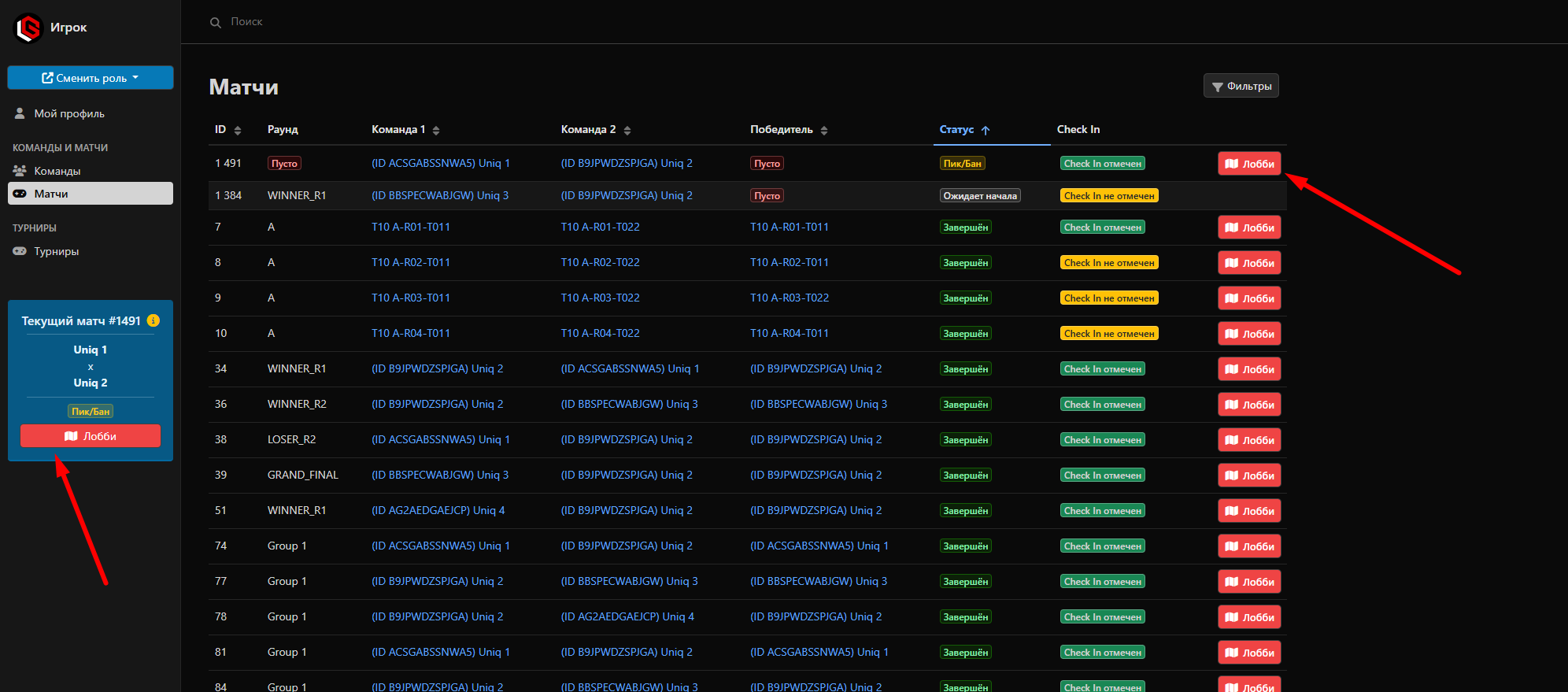
Task: Open Мой профиль in sidebar
Action: click(x=68, y=113)
